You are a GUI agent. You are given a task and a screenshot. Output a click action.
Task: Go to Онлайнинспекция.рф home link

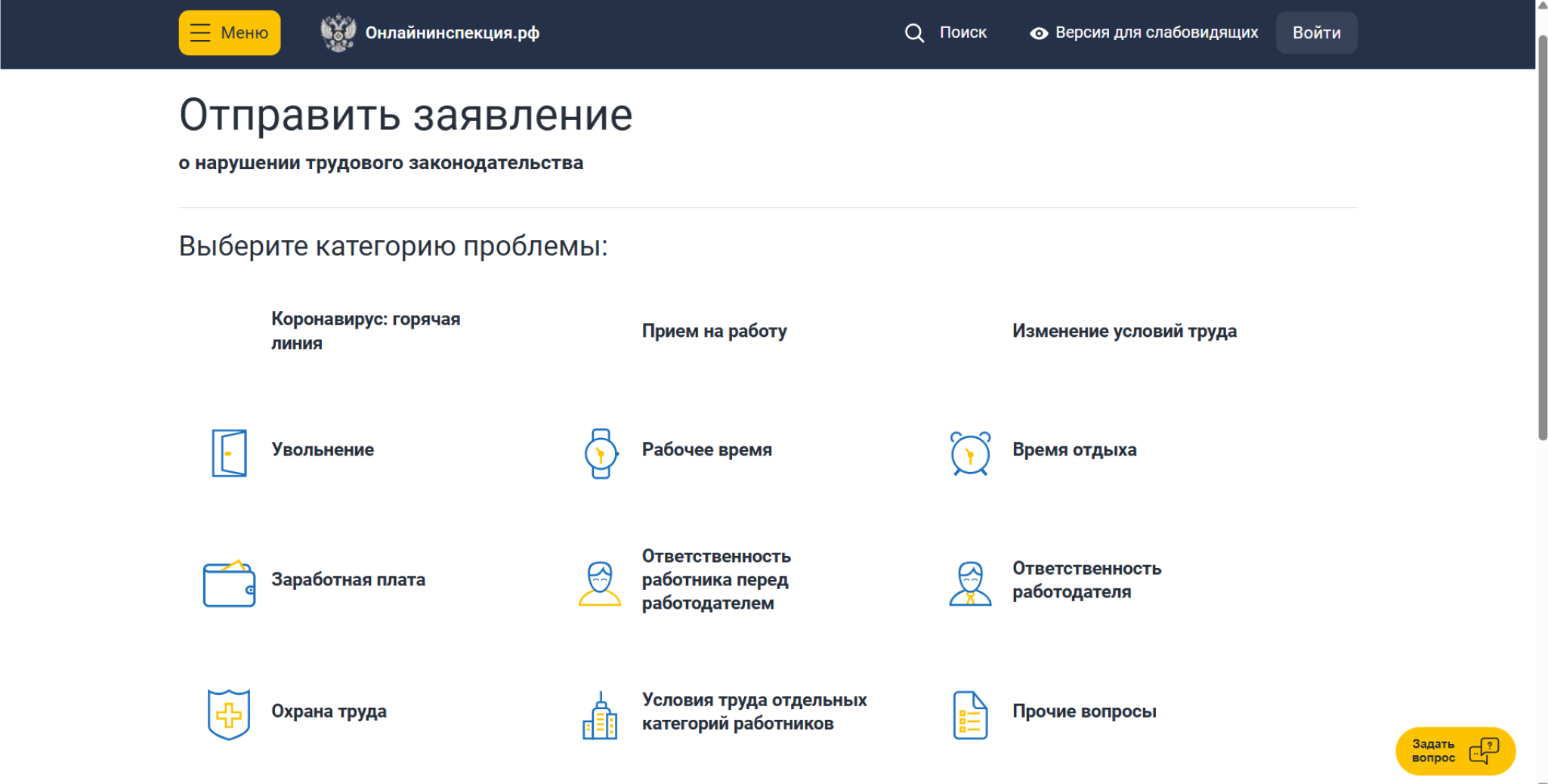coord(452,32)
